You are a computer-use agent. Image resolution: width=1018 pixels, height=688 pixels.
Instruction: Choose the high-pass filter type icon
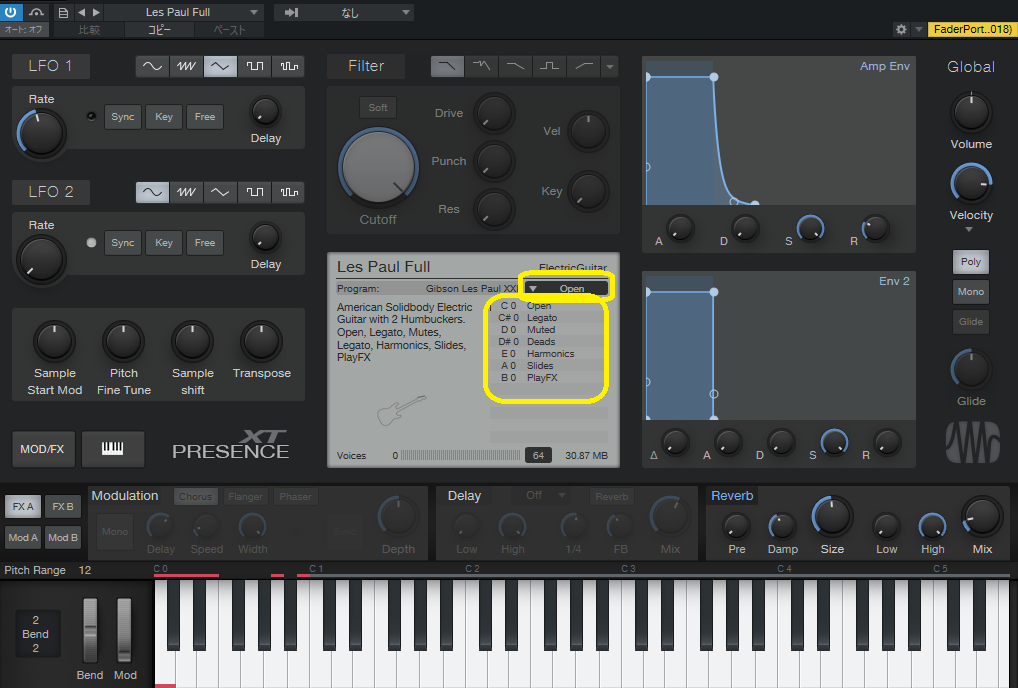[584, 66]
